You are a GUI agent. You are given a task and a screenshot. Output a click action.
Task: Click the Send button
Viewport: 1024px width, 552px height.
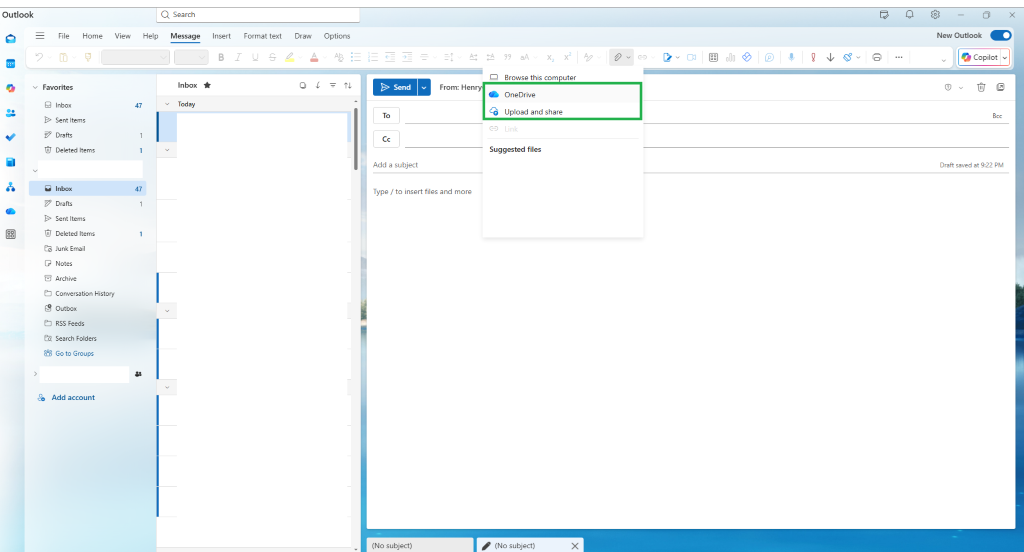point(395,87)
